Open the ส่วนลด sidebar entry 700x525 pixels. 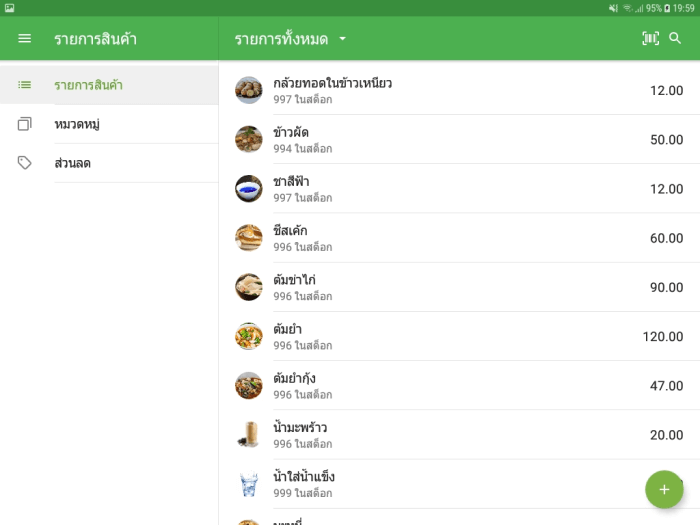109,163
